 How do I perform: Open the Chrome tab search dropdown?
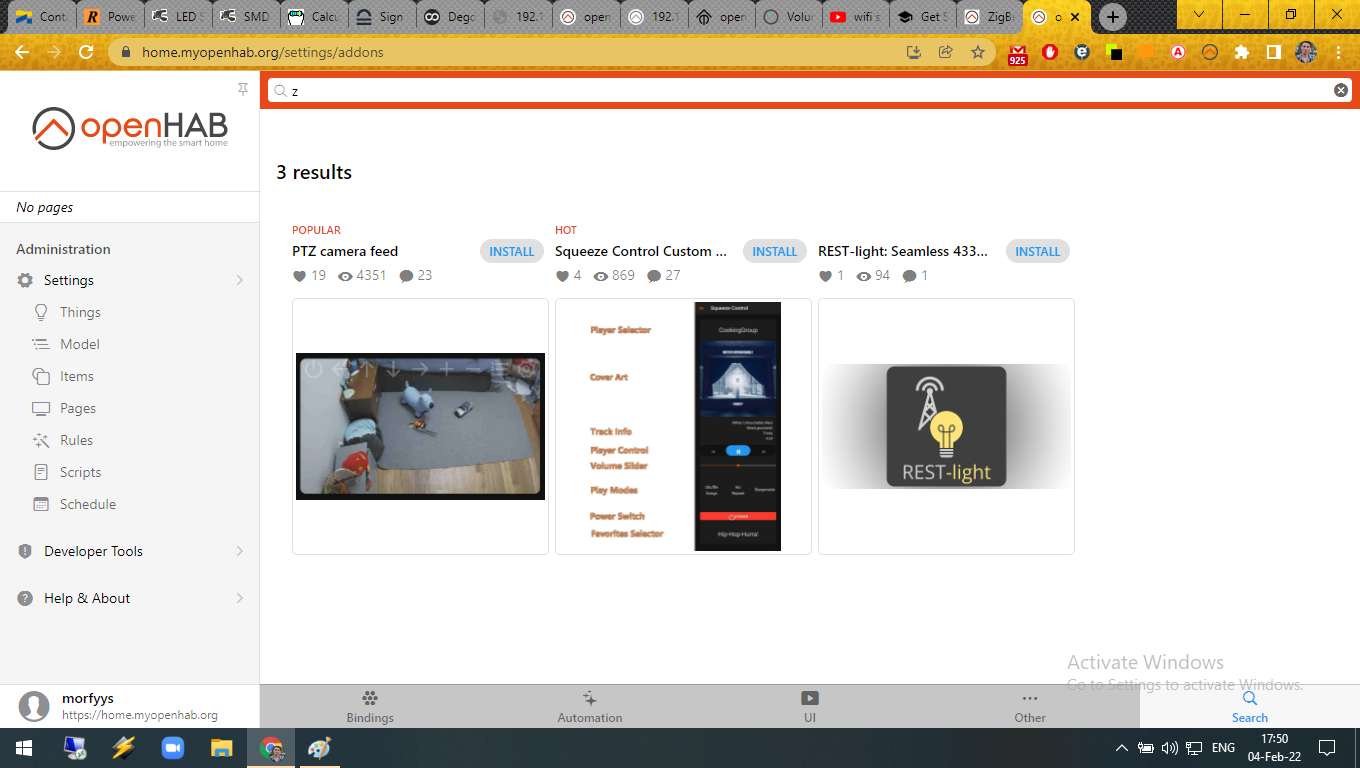tap(1200, 15)
